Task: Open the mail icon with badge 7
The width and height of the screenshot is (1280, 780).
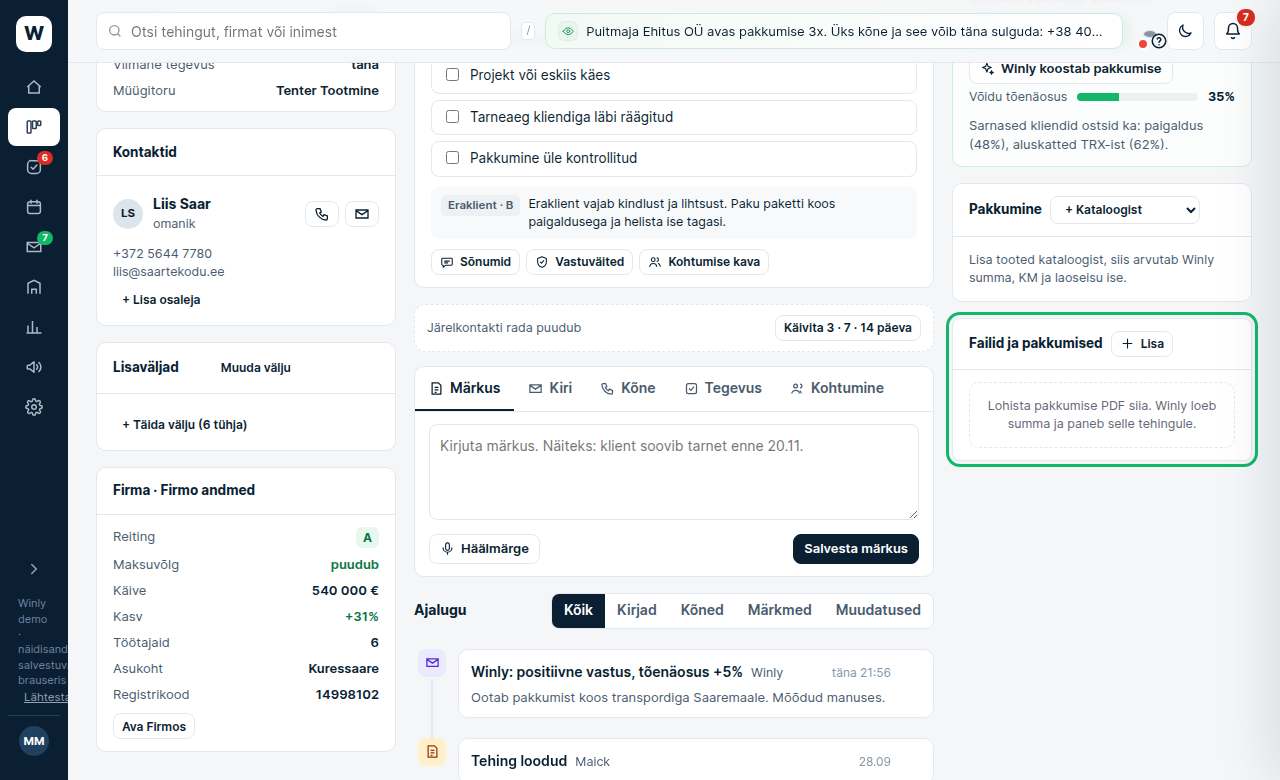Action: [34, 247]
